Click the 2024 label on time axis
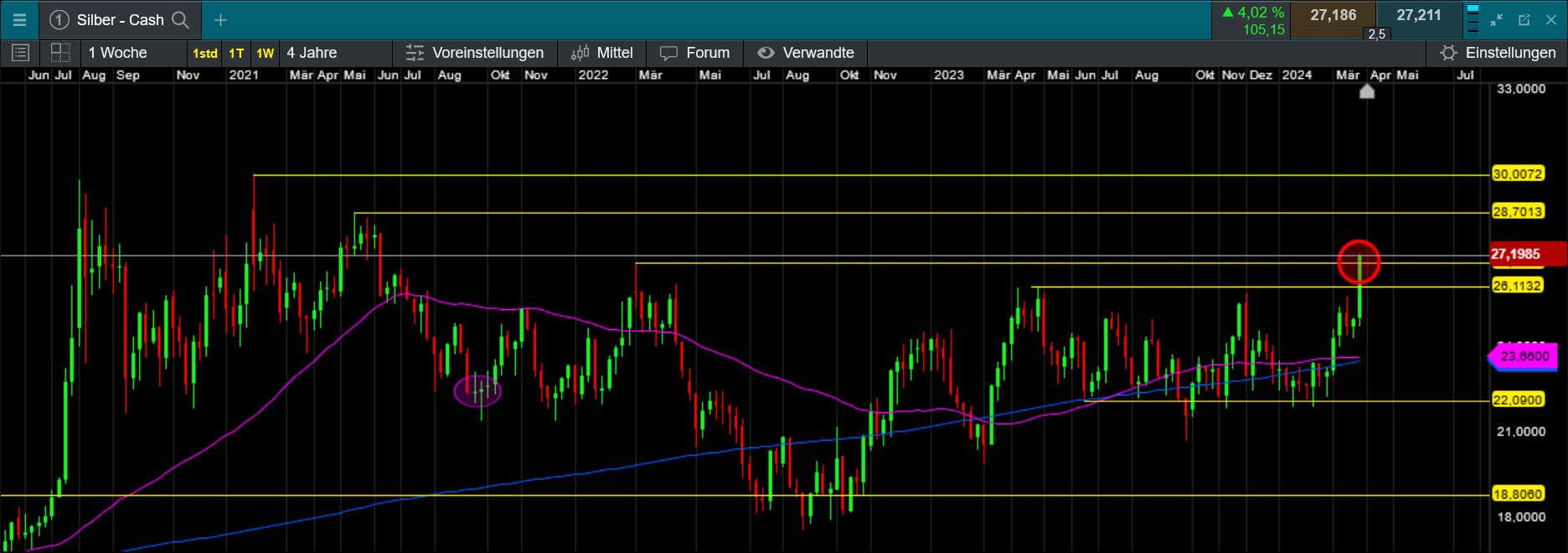The width and height of the screenshot is (1568, 553). (x=1297, y=75)
